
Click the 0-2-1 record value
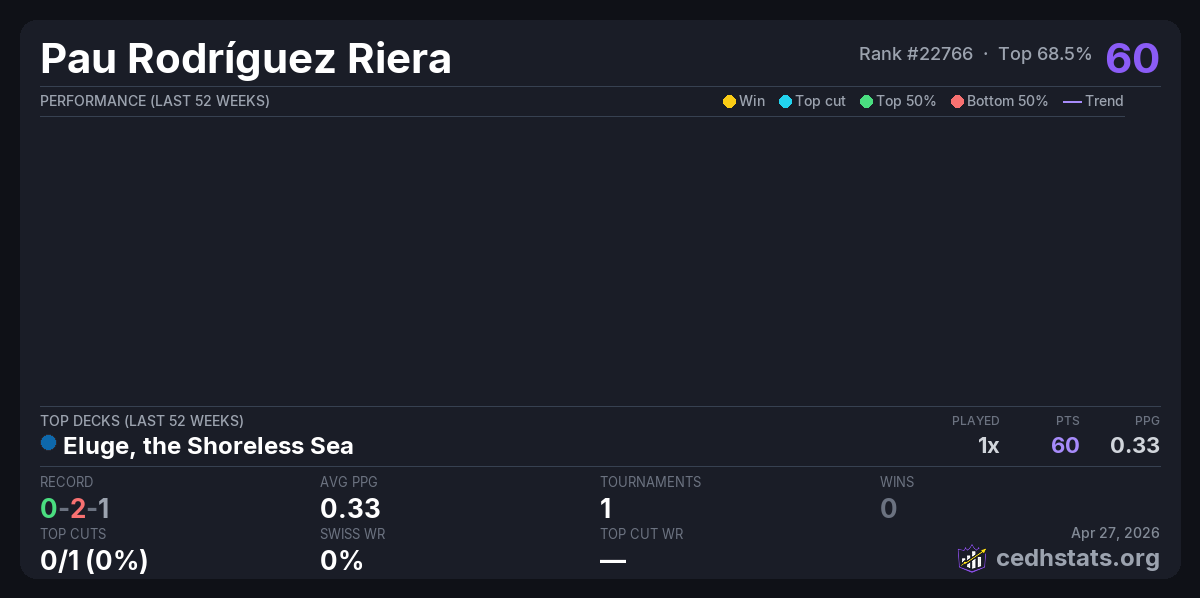pyautogui.click(x=75, y=509)
